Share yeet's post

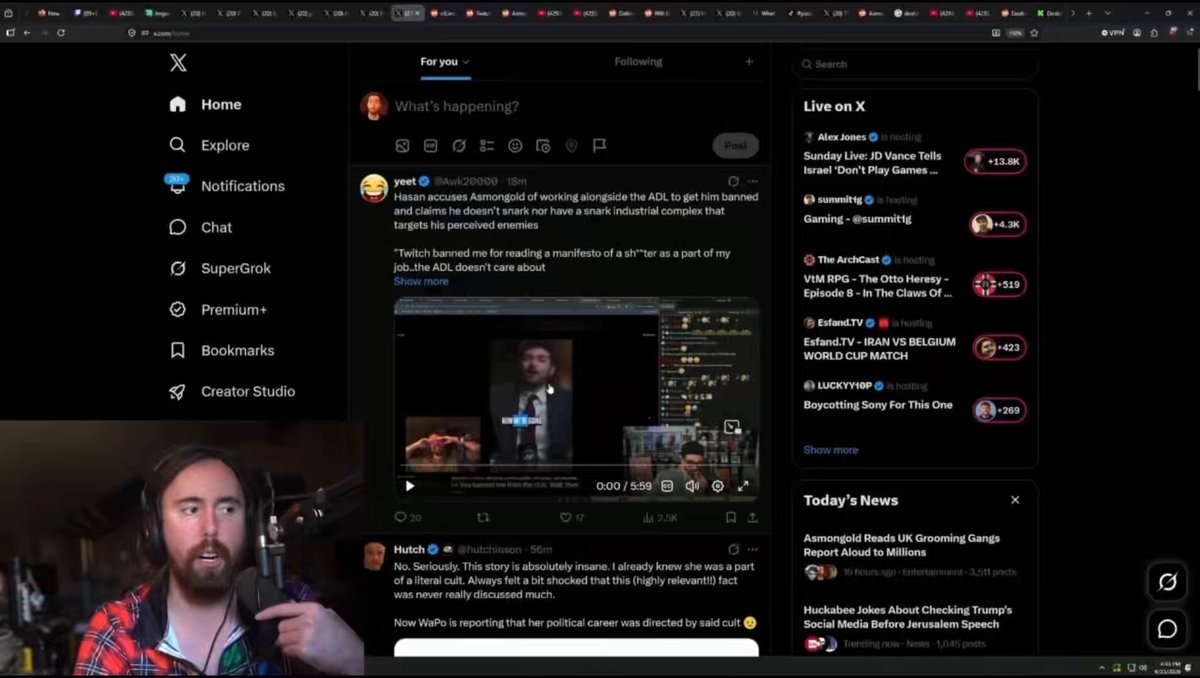tap(752, 518)
